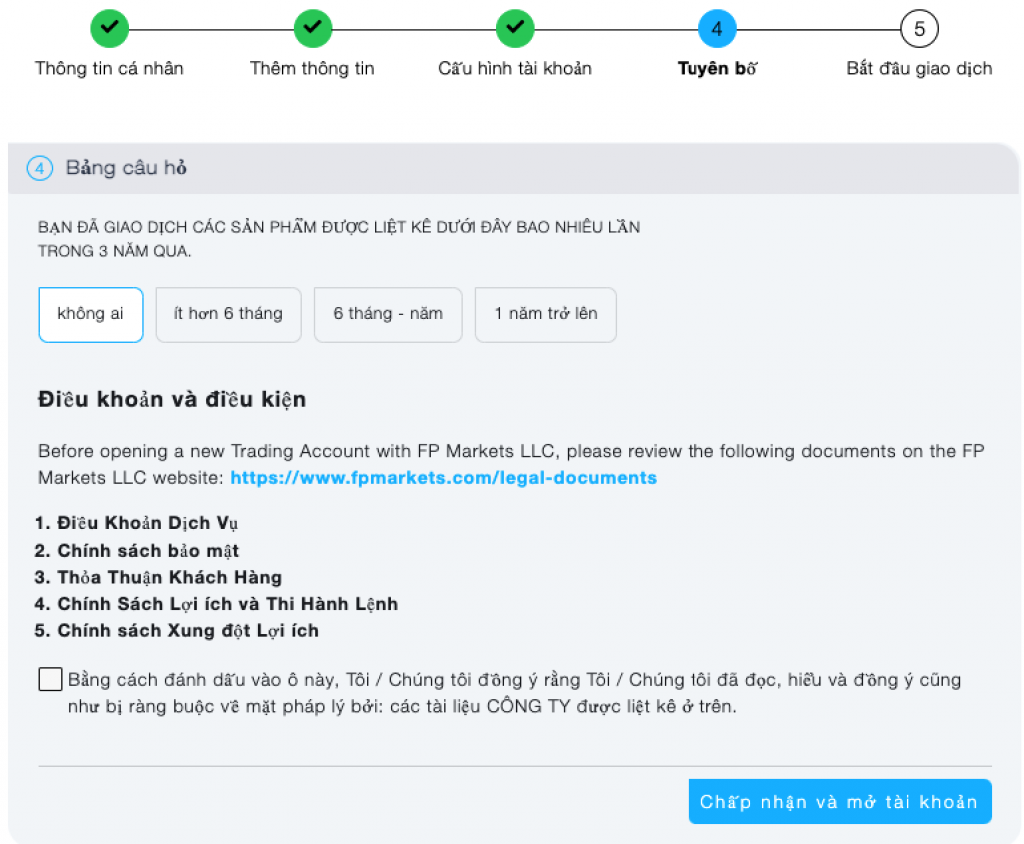This screenshot has height=844, width=1024.
Task: Click the green checkmark above Thêm thông tin
Action: (x=313, y=28)
